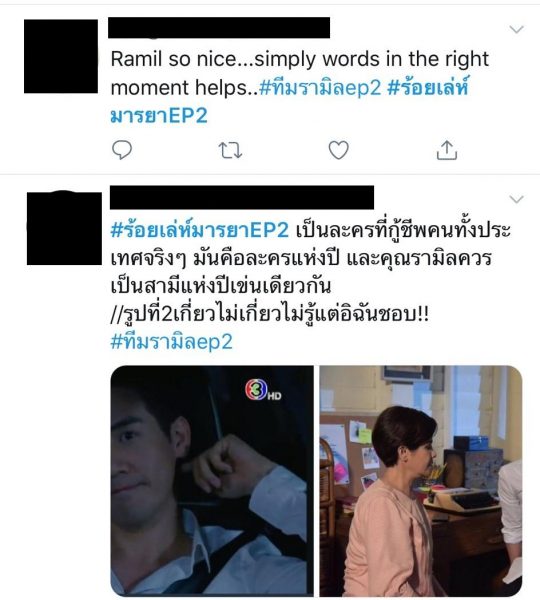This screenshot has height=600, width=540.
Task: Open hashtag #ทีมรามิลep2 in first tweet
Action: click(x=320, y=88)
